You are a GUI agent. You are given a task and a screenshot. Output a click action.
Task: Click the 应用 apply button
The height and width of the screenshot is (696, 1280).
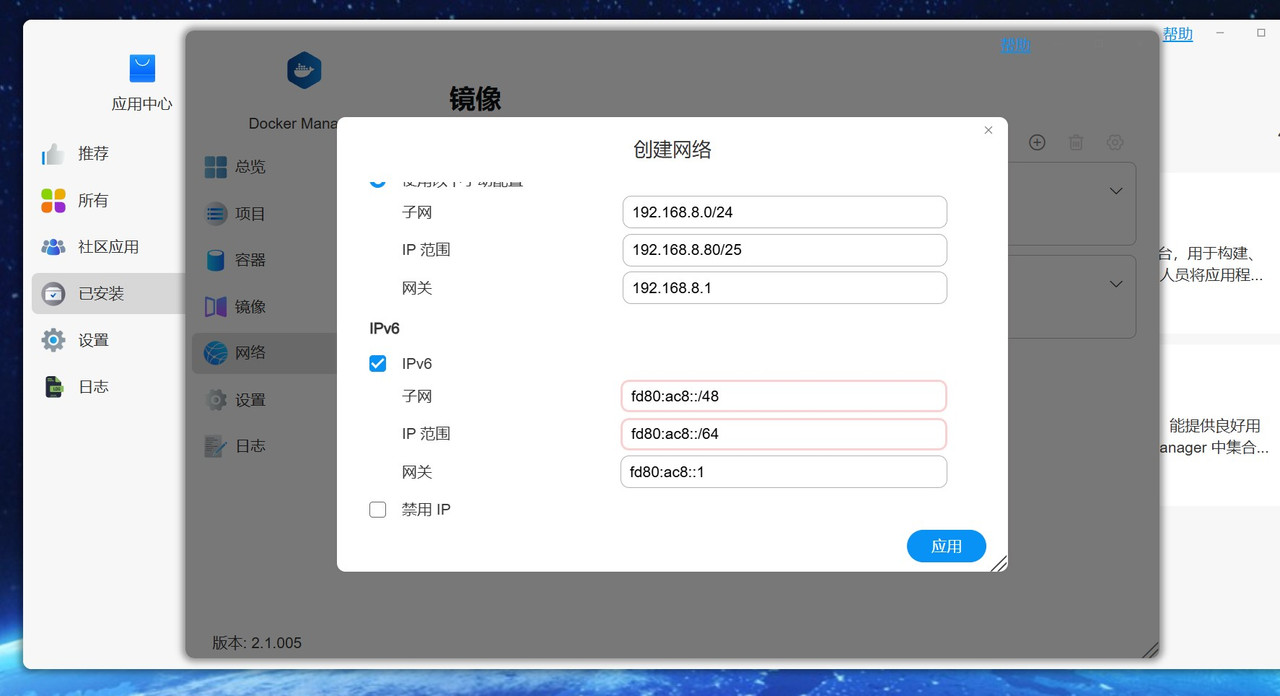click(946, 546)
